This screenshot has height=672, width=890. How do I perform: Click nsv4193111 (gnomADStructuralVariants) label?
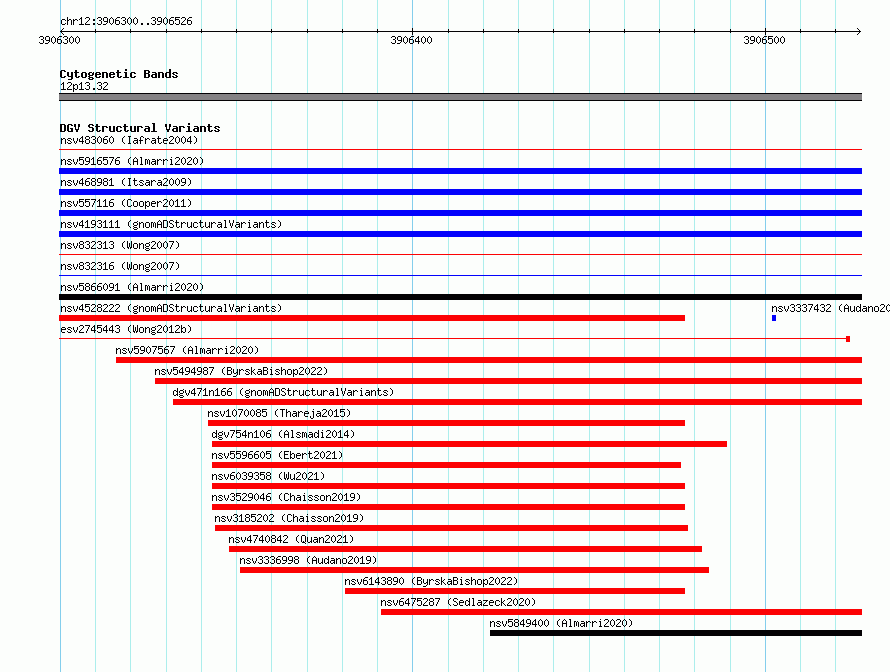[x=171, y=224]
